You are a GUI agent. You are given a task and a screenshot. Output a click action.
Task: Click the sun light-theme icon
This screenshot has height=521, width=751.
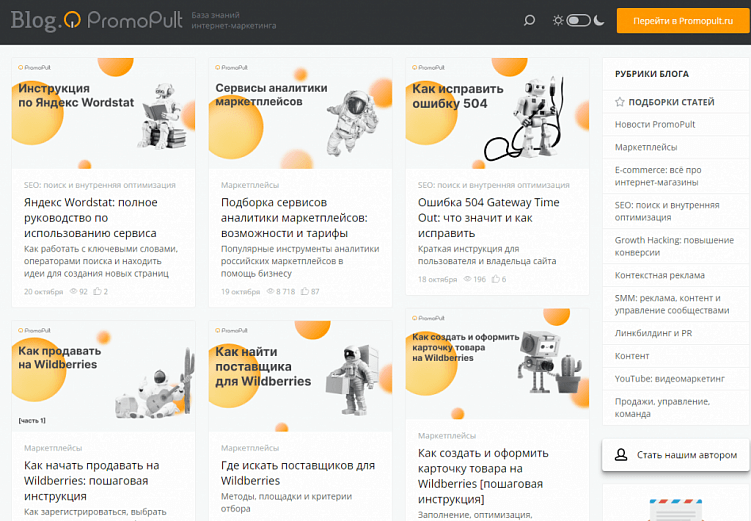click(558, 21)
